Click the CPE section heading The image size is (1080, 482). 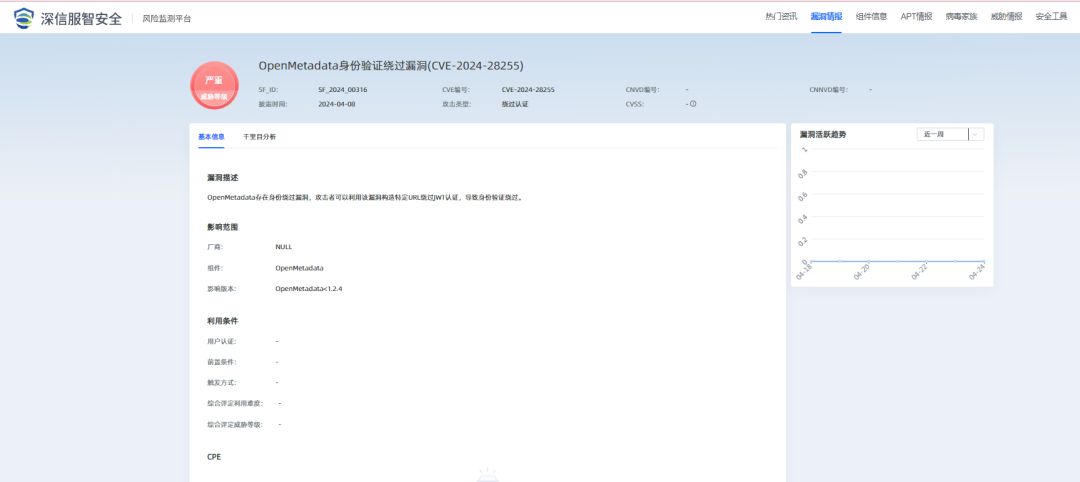pos(214,457)
